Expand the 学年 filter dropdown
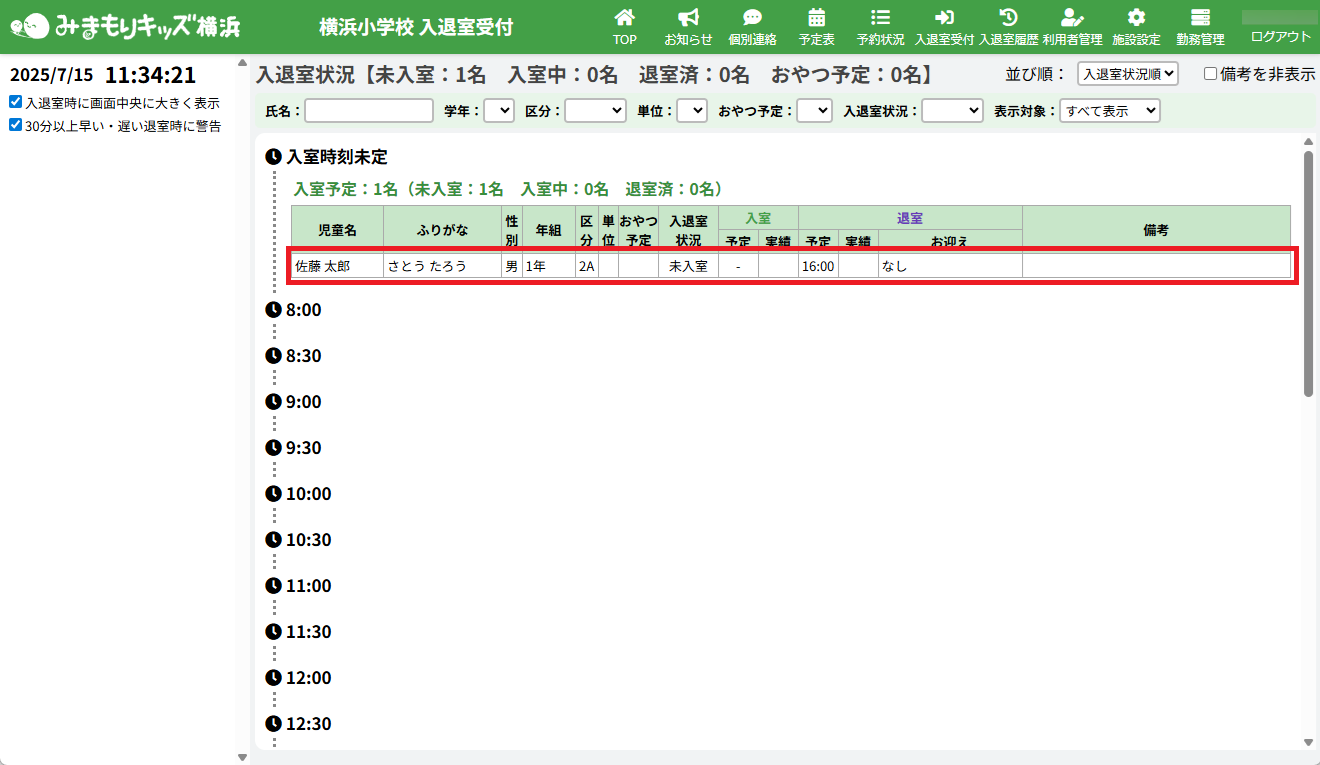Image resolution: width=1320 pixels, height=765 pixels. point(498,111)
